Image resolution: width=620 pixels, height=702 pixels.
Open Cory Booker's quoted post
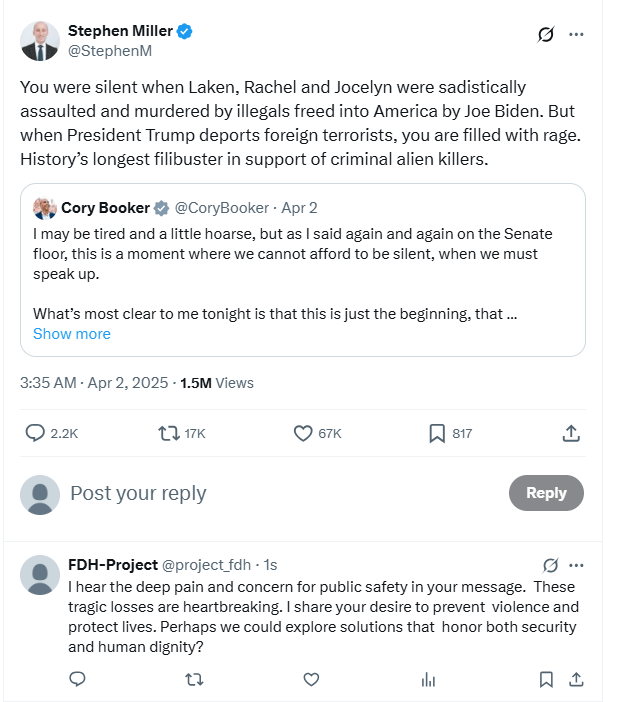(x=302, y=270)
